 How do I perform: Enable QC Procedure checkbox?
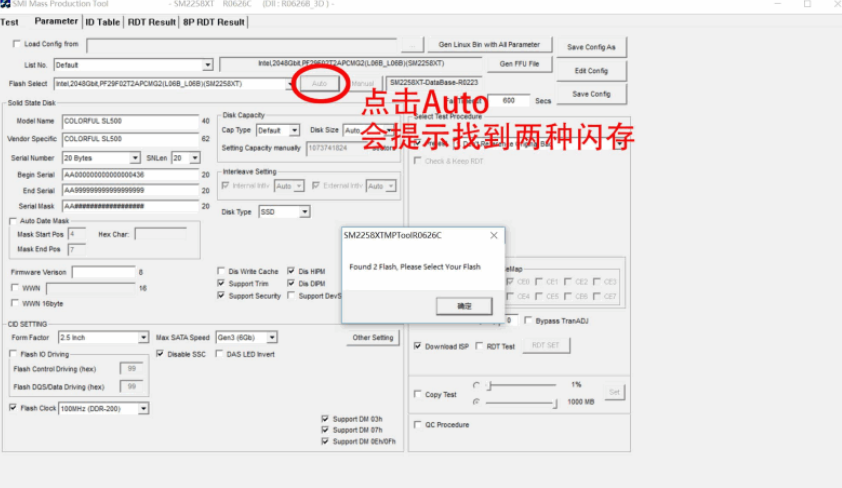[417, 425]
